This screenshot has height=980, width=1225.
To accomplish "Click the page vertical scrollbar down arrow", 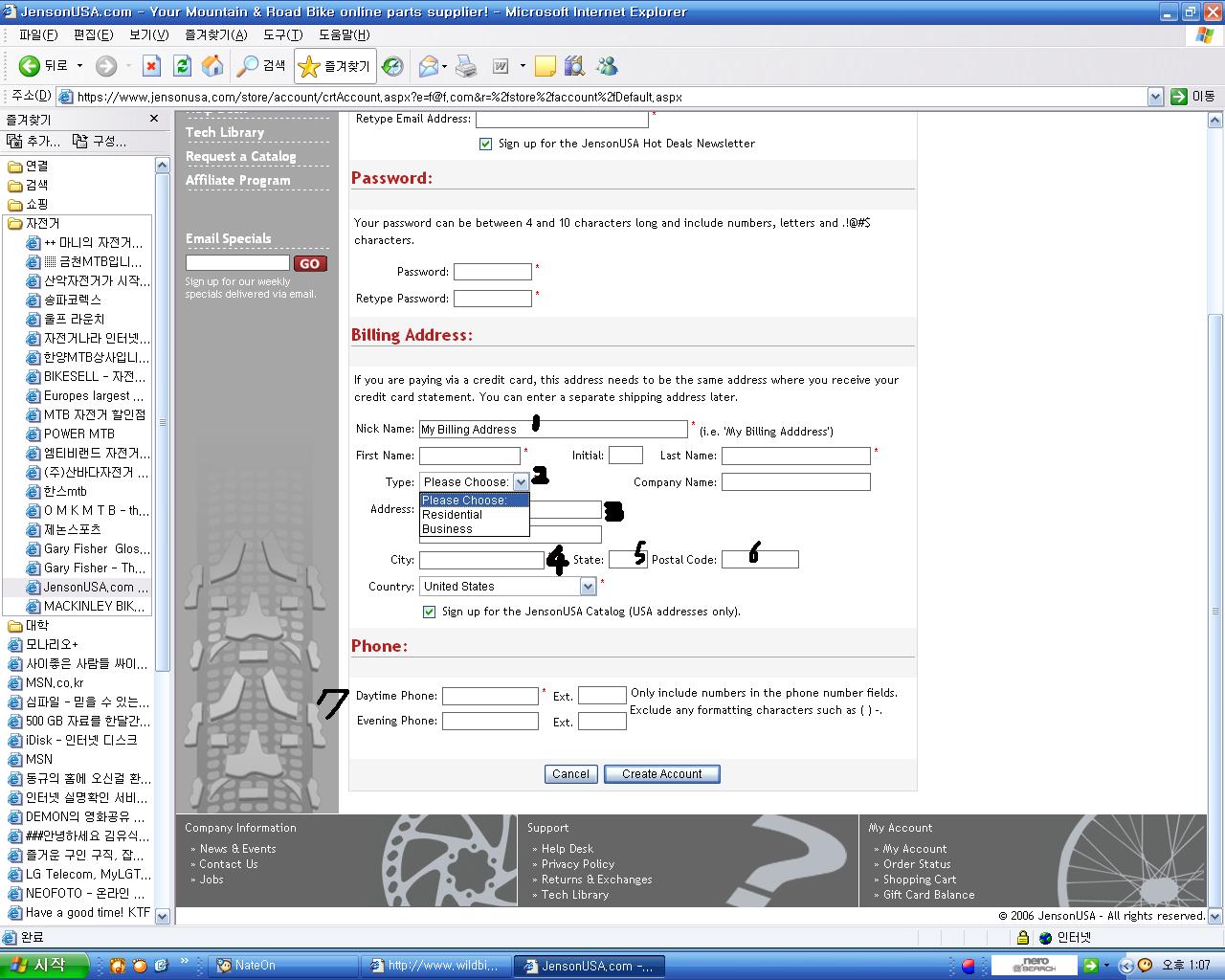I will pyautogui.click(x=1215, y=915).
